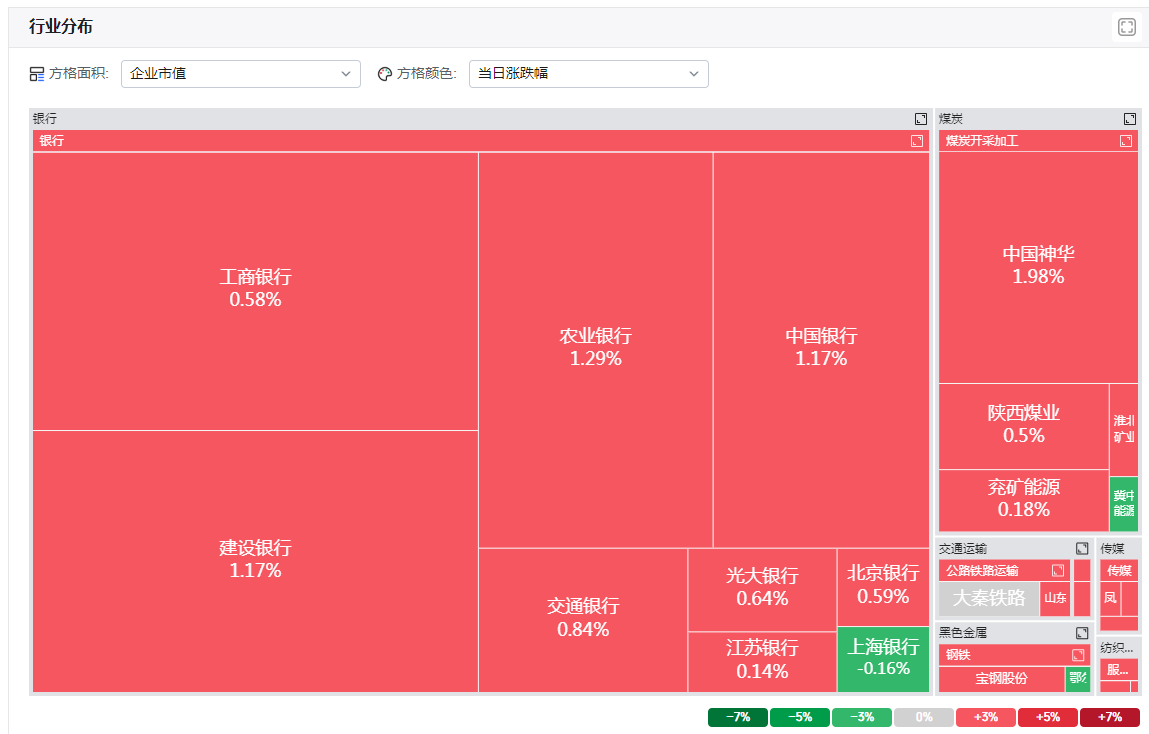
Task: Expand the 煤炭 sector group icon
Action: (1130, 119)
